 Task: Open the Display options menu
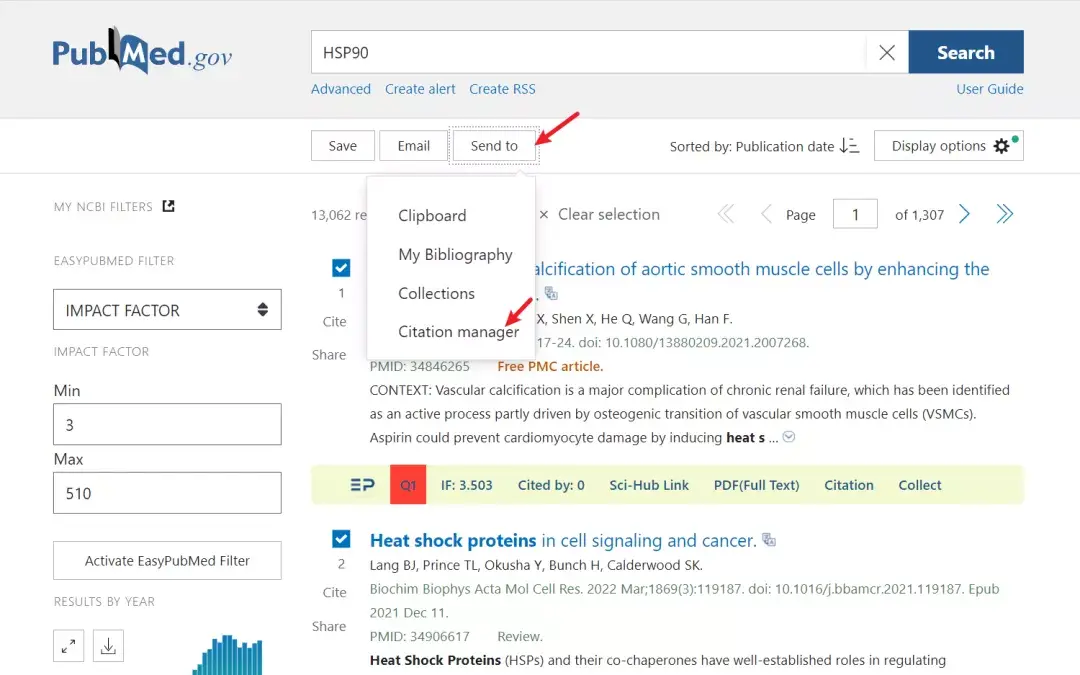pyautogui.click(x=948, y=146)
